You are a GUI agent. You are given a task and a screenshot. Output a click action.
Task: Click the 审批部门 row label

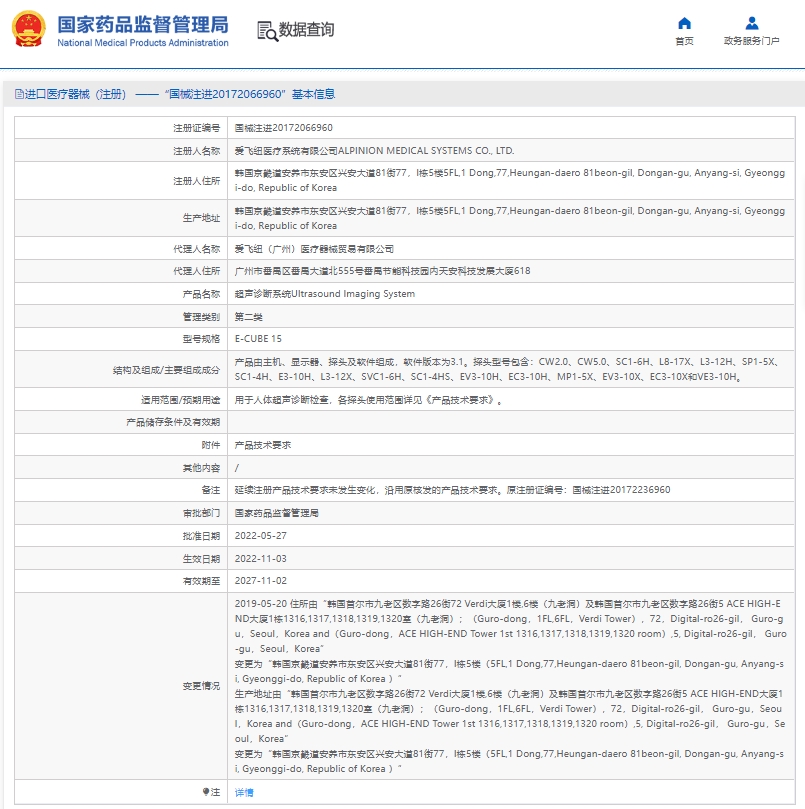(201, 513)
